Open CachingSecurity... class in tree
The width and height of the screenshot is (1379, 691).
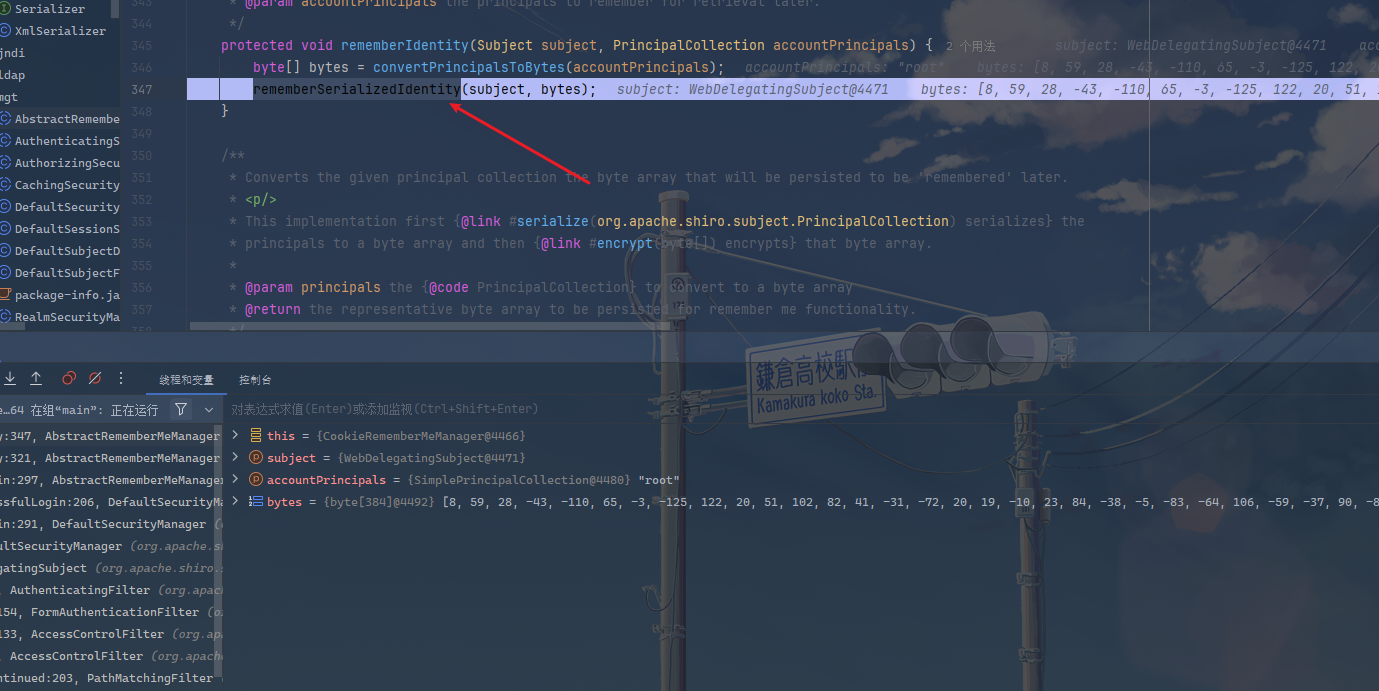67,185
